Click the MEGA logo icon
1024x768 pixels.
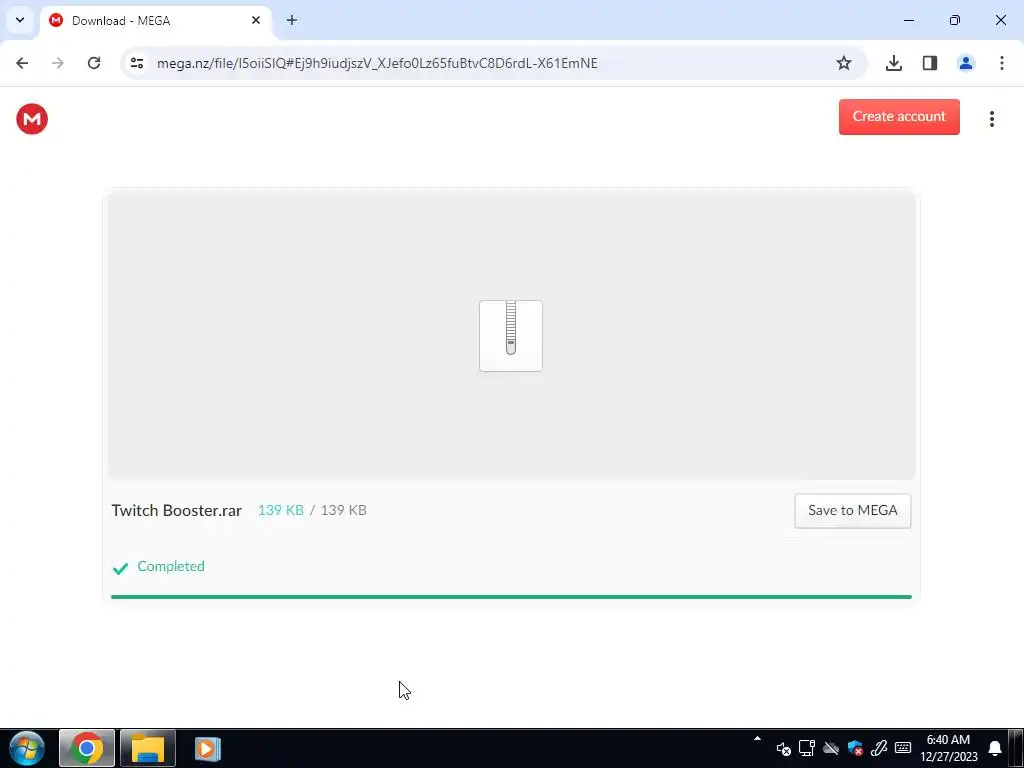coord(32,119)
